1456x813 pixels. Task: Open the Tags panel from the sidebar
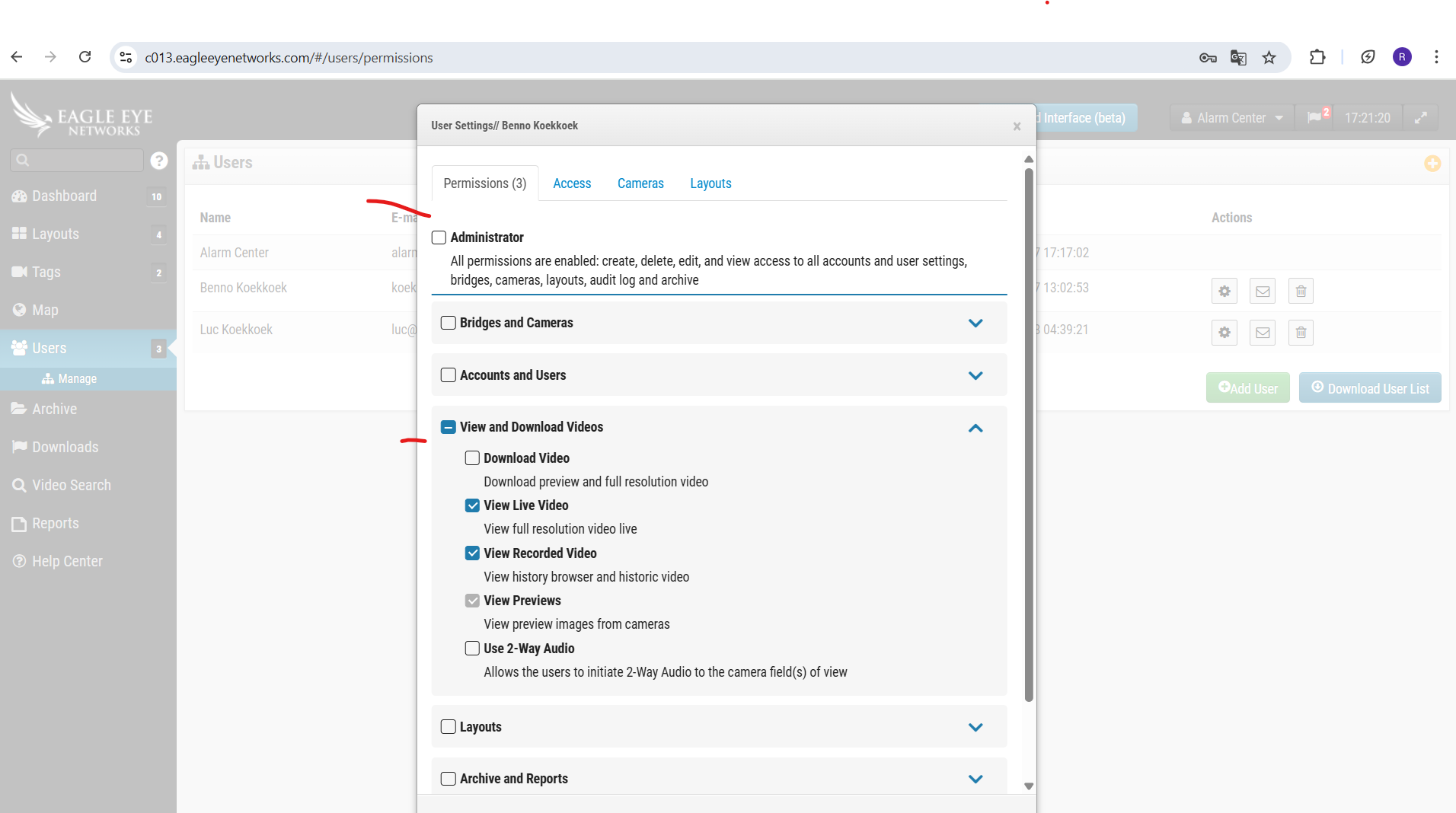(46, 272)
